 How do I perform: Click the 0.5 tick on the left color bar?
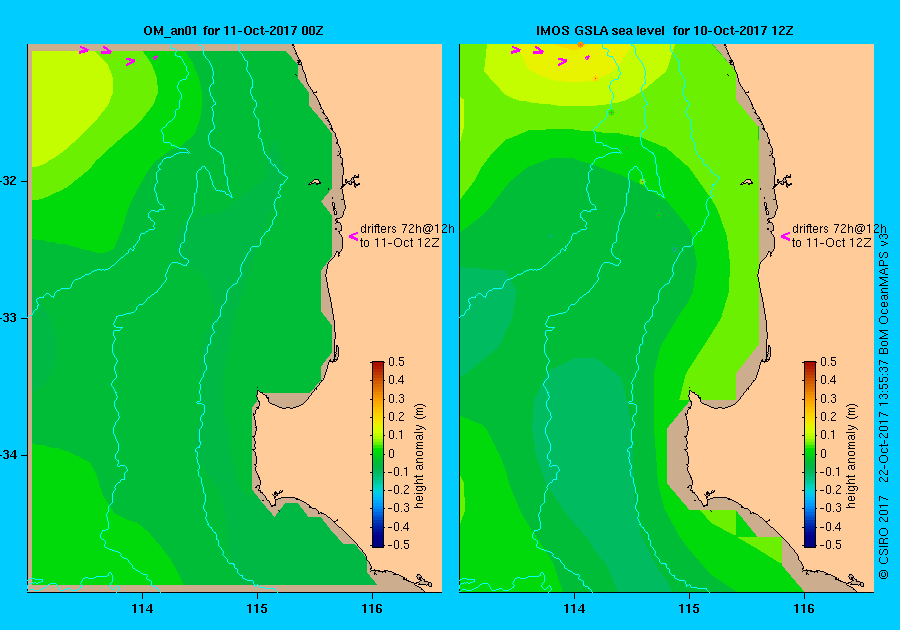[x=396, y=362]
